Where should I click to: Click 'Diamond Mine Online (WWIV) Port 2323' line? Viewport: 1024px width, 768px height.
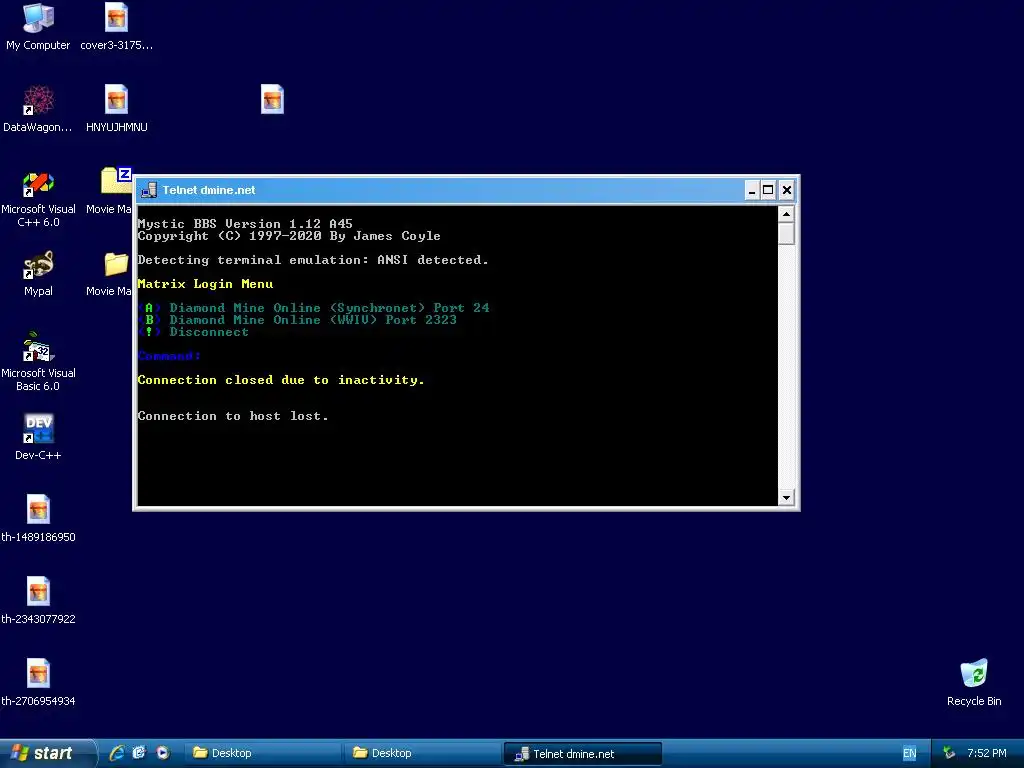(297, 320)
